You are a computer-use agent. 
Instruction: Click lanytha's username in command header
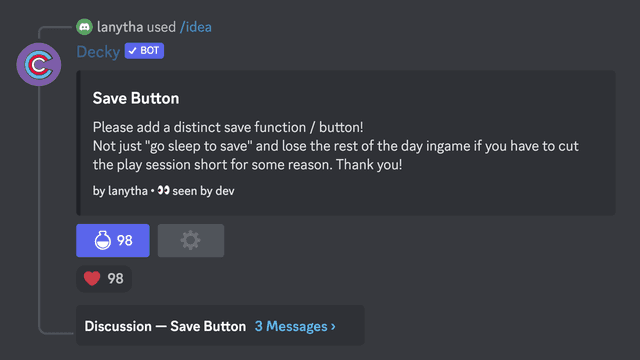click(x=120, y=27)
